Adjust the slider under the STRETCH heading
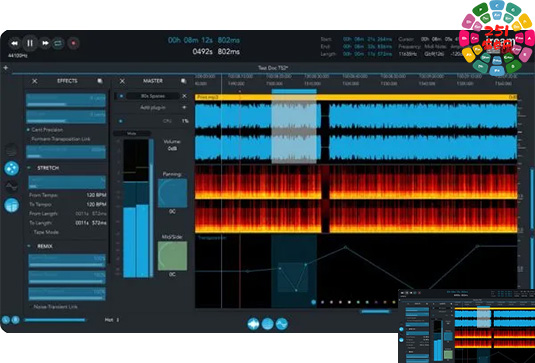 [67, 183]
